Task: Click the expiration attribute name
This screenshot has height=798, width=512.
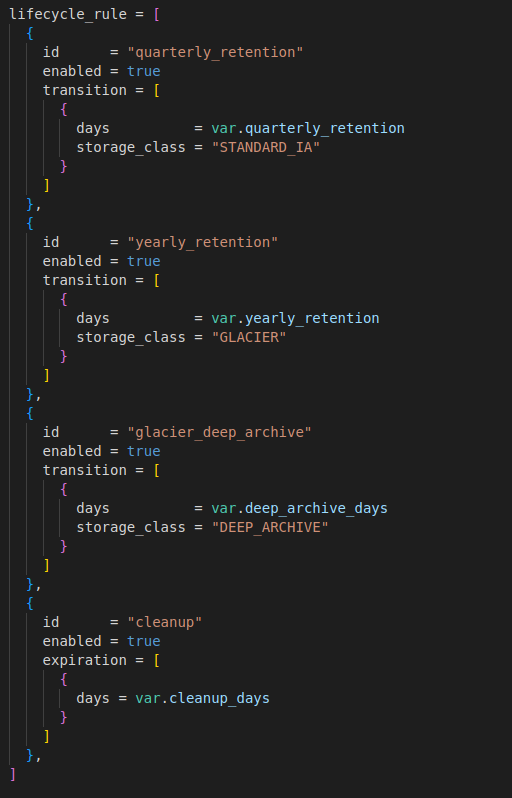Action: (84, 660)
